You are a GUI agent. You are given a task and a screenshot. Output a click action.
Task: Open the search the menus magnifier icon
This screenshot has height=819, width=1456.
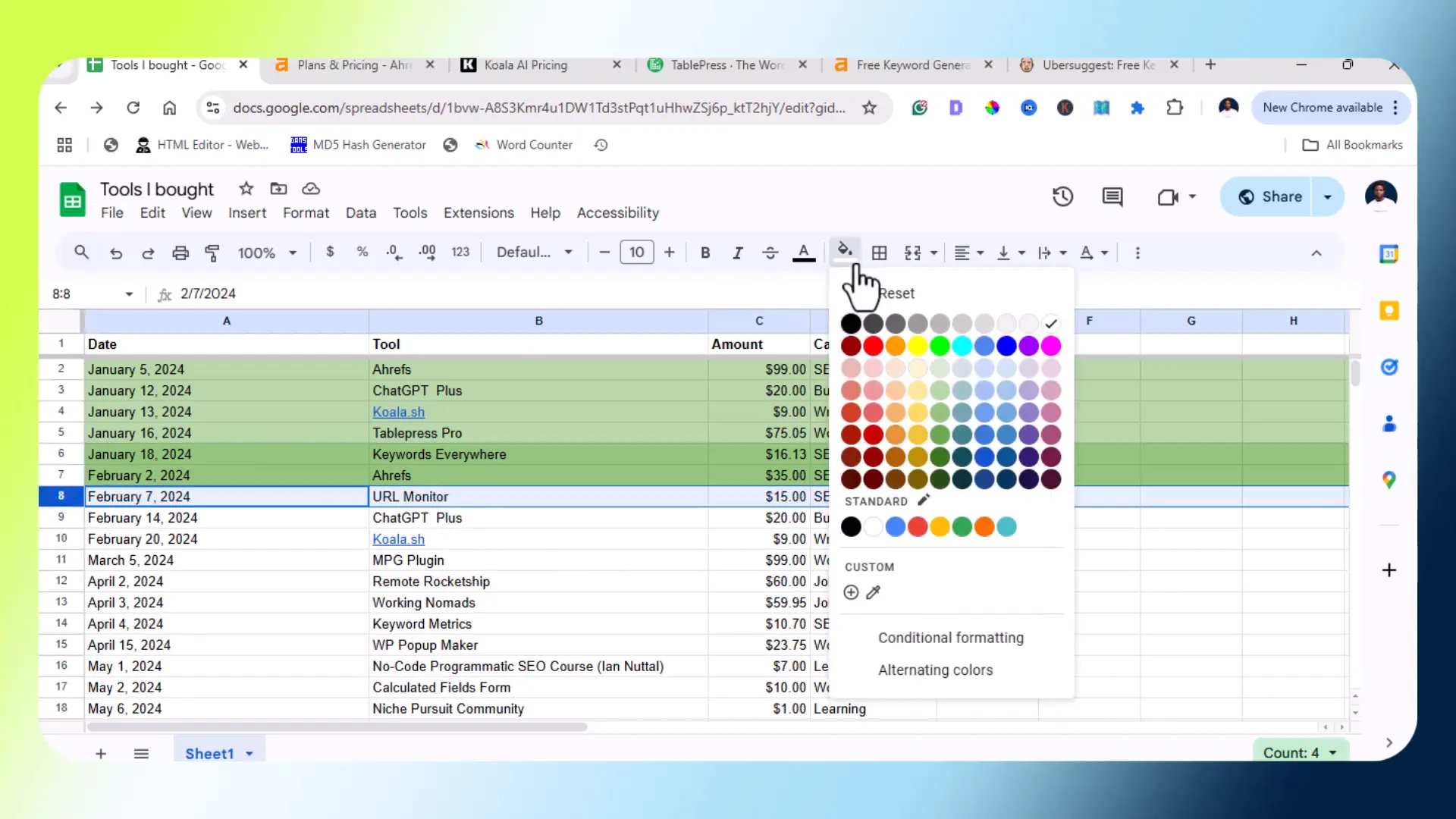[x=81, y=253]
